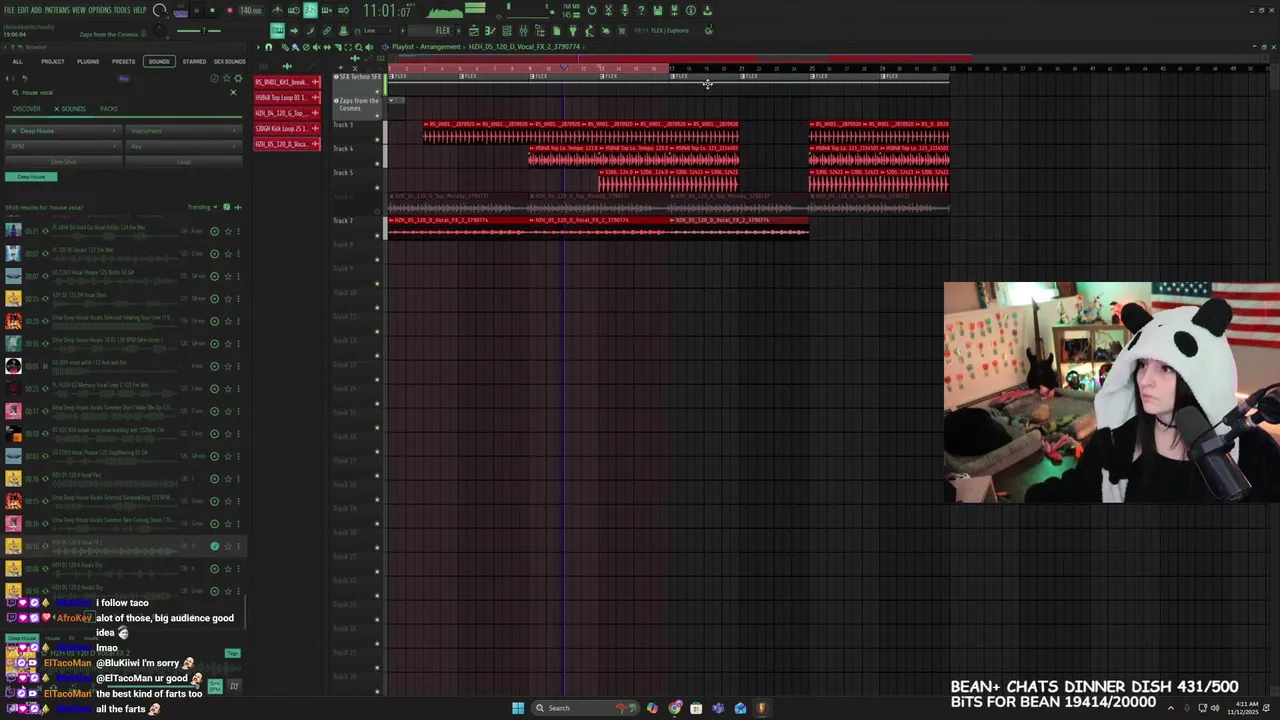Open the TOOLS menu

122,10
